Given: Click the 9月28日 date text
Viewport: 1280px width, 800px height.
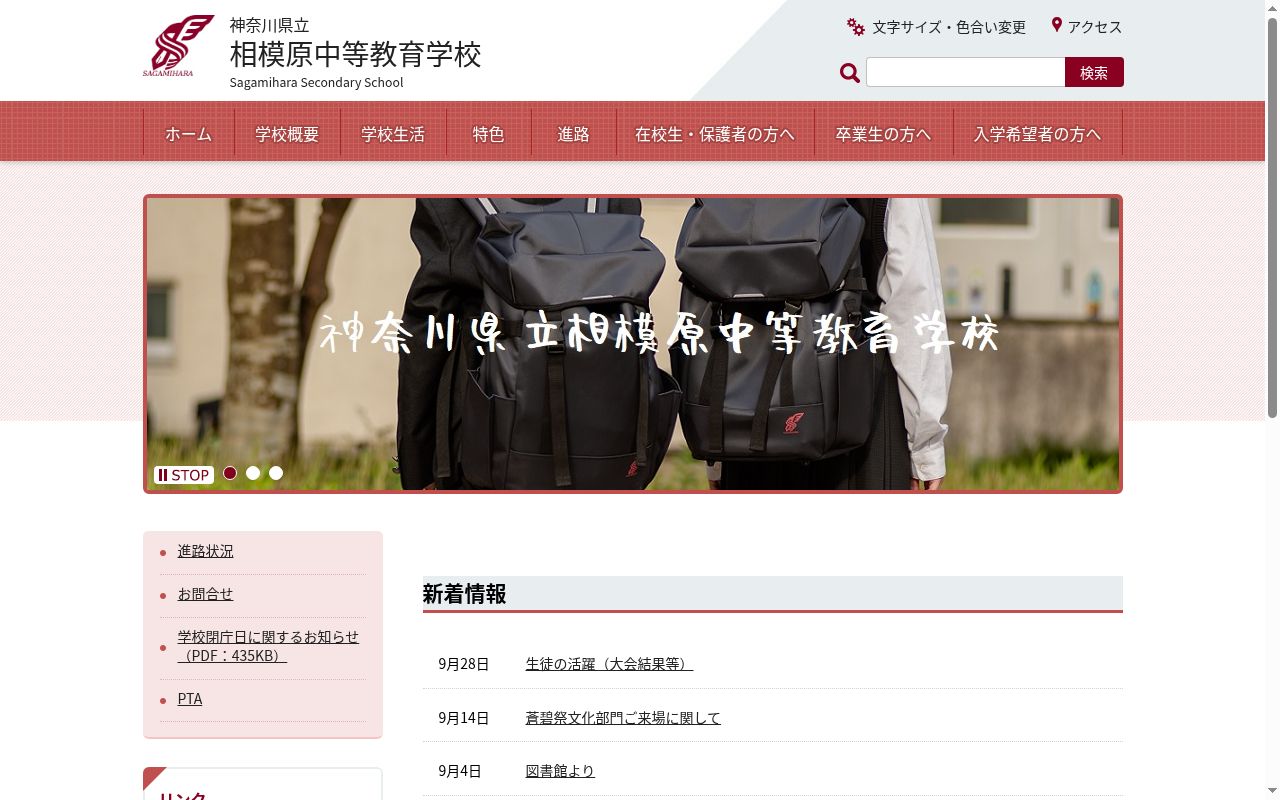Looking at the screenshot, I should (x=463, y=664).
